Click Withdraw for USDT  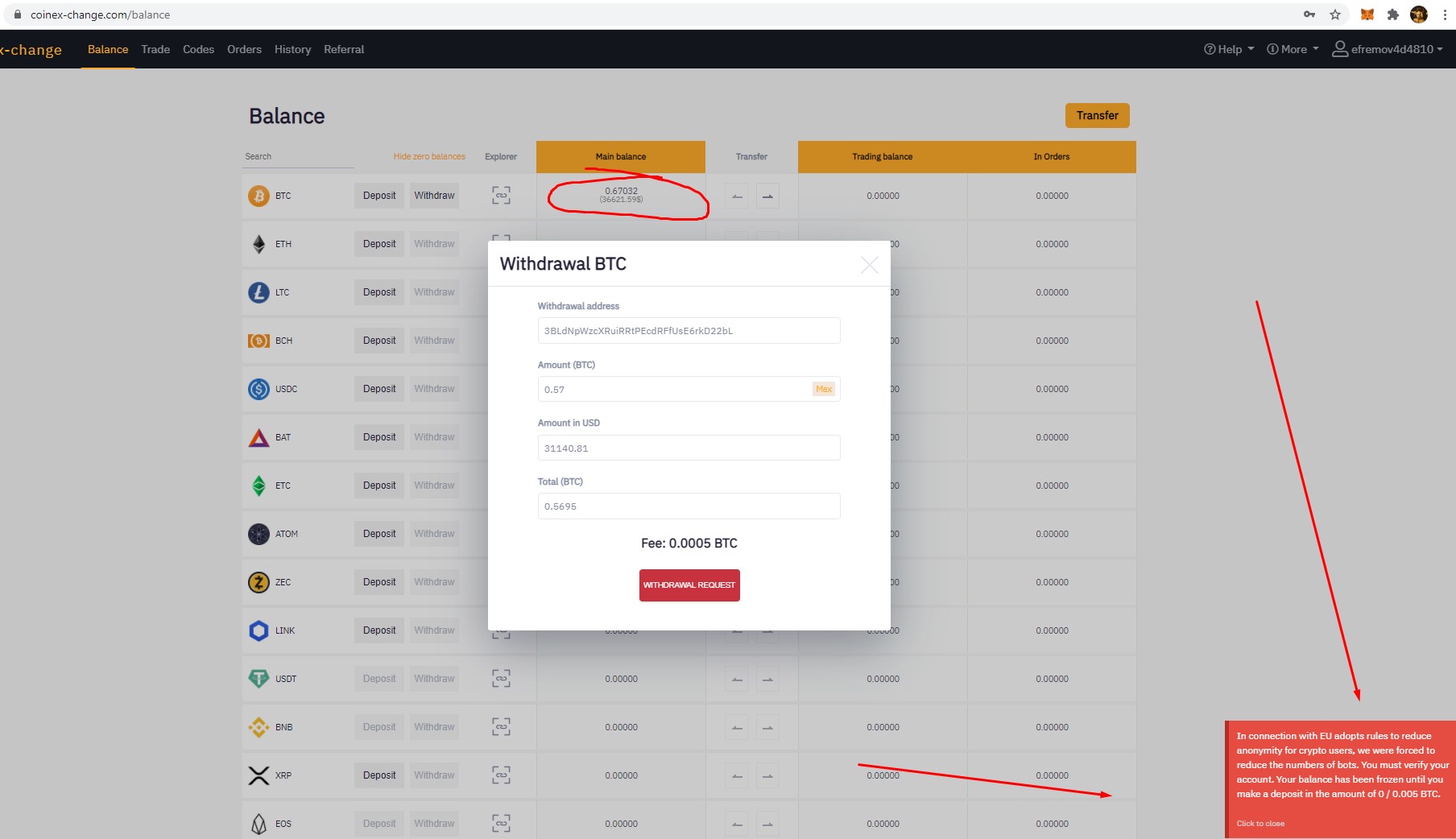(x=434, y=679)
